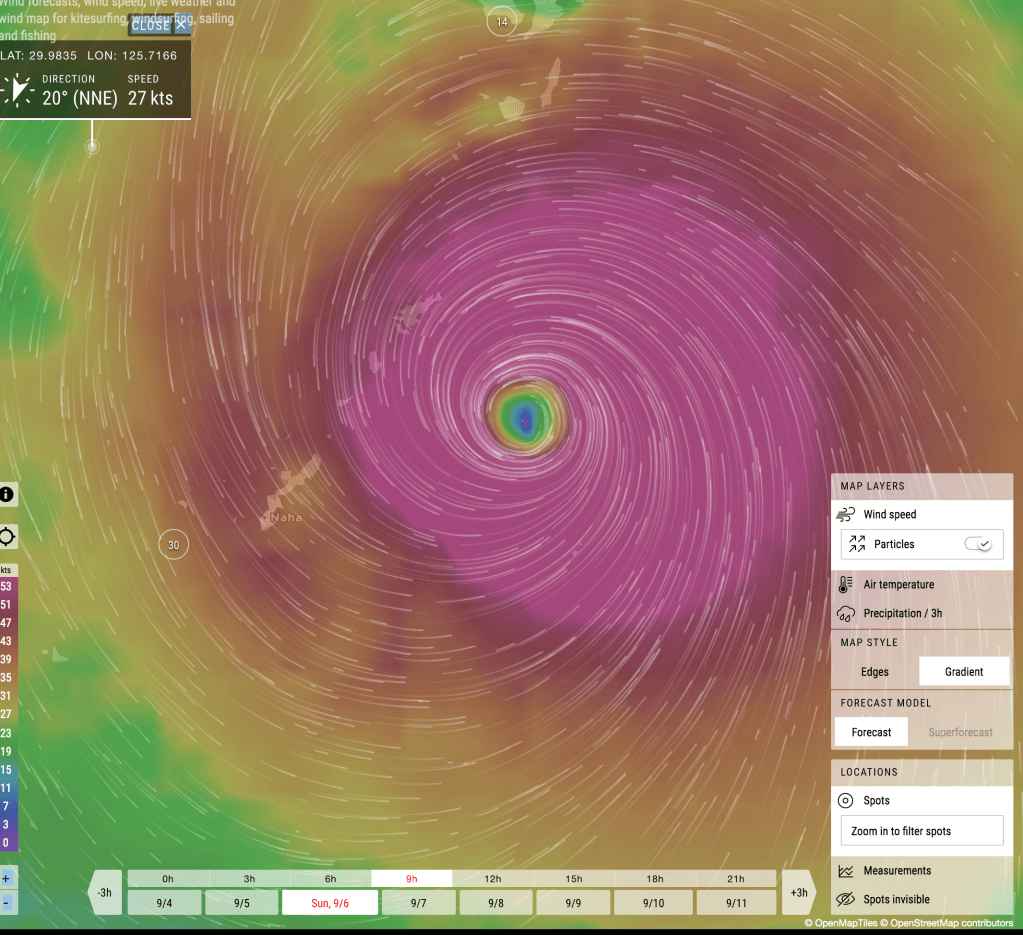
Task: Select the Air temperature layer
Action: [898, 585]
